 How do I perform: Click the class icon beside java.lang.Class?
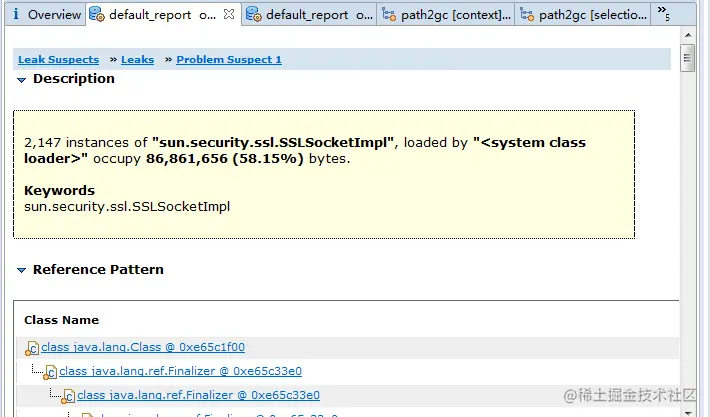[32, 349]
